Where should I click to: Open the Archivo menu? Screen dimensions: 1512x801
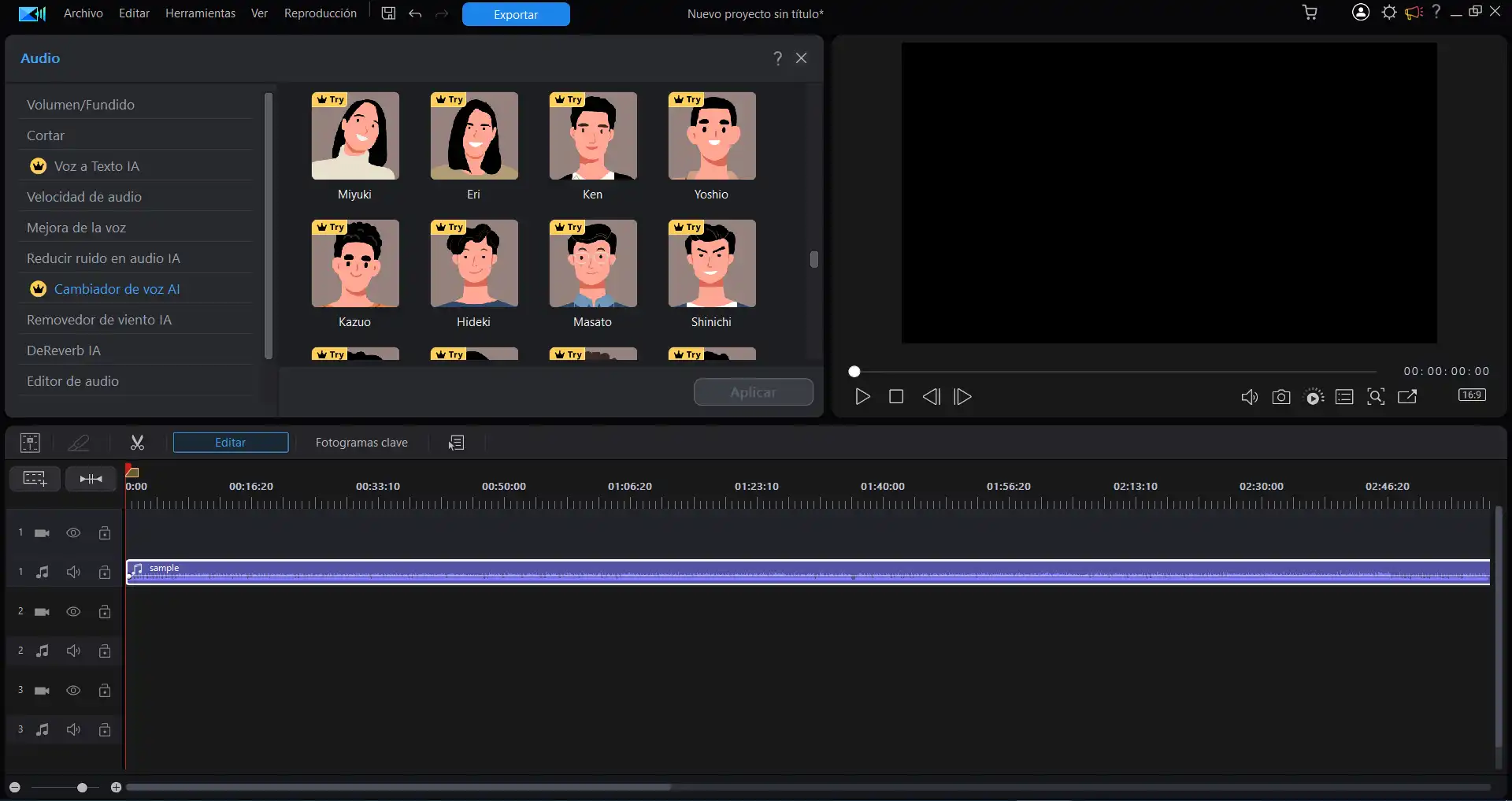[82, 13]
